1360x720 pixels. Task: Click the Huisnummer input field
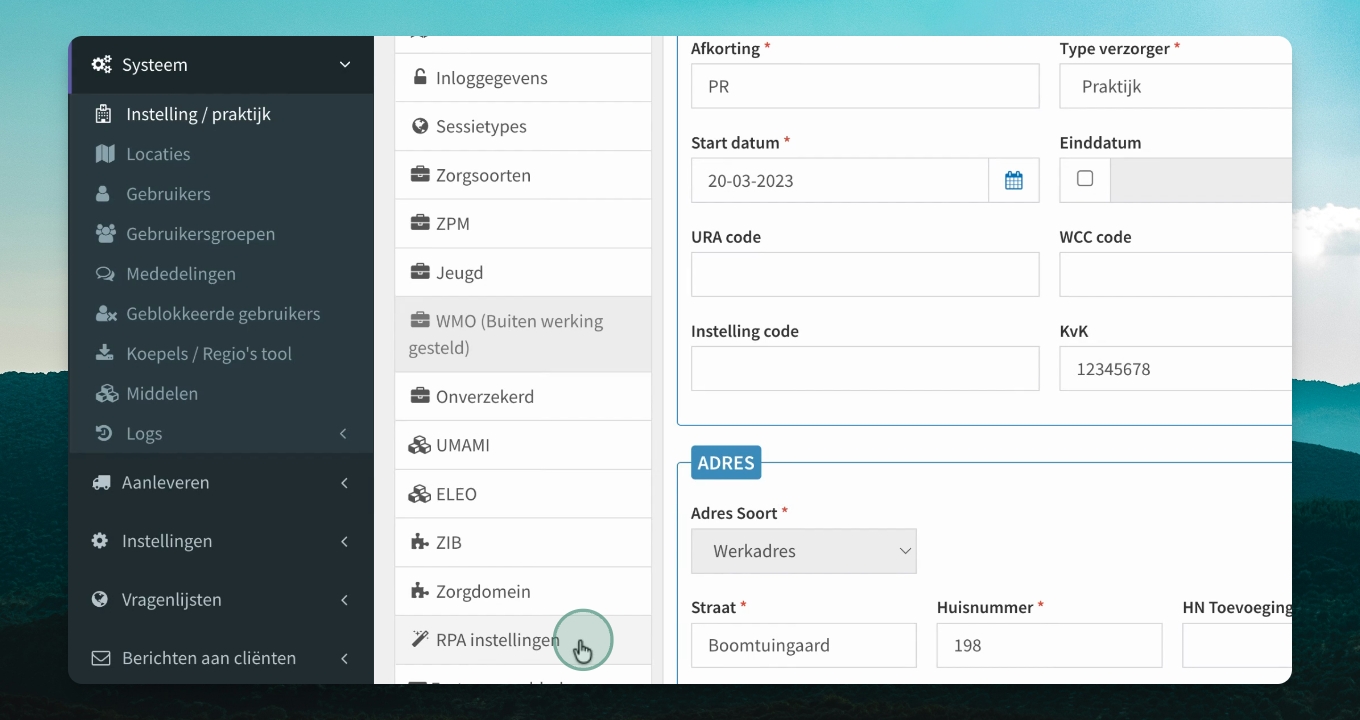[x=1050, y=645]
